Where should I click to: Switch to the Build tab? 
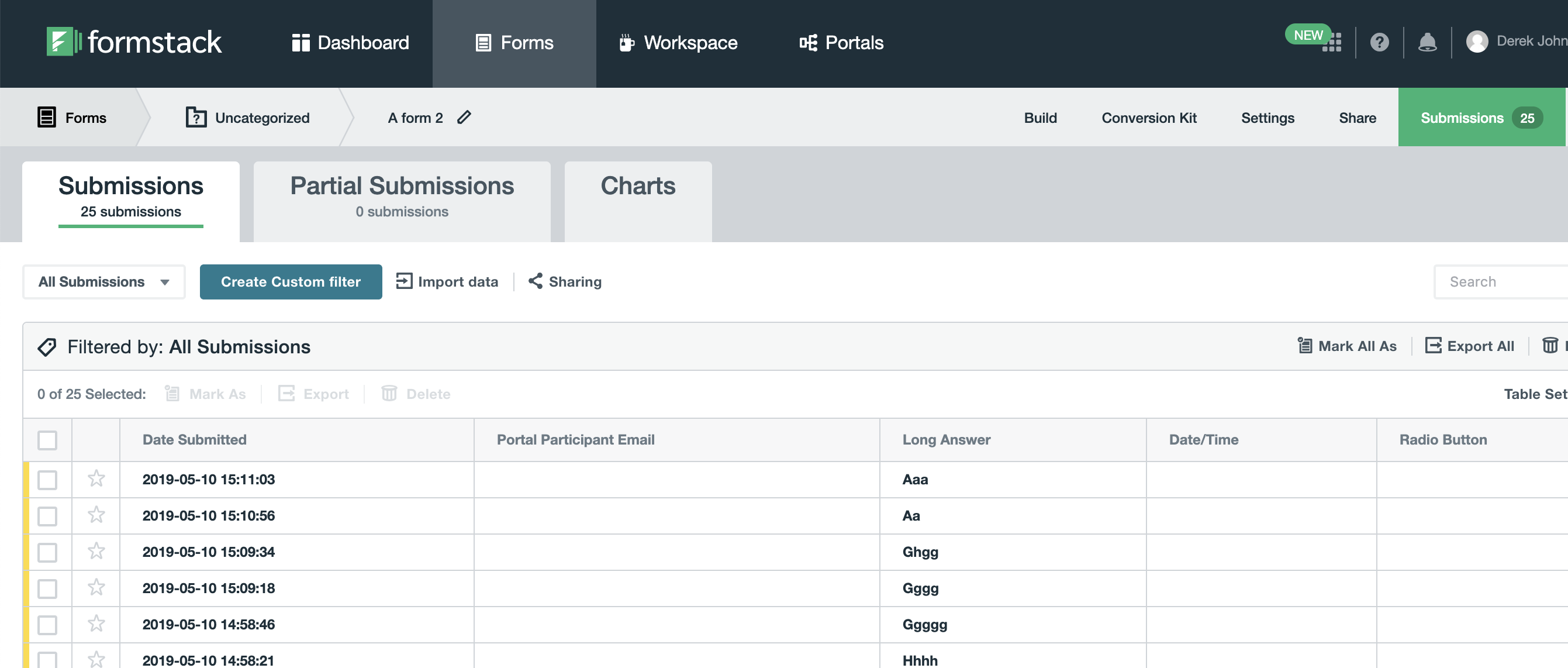(x=1040, y=118)
